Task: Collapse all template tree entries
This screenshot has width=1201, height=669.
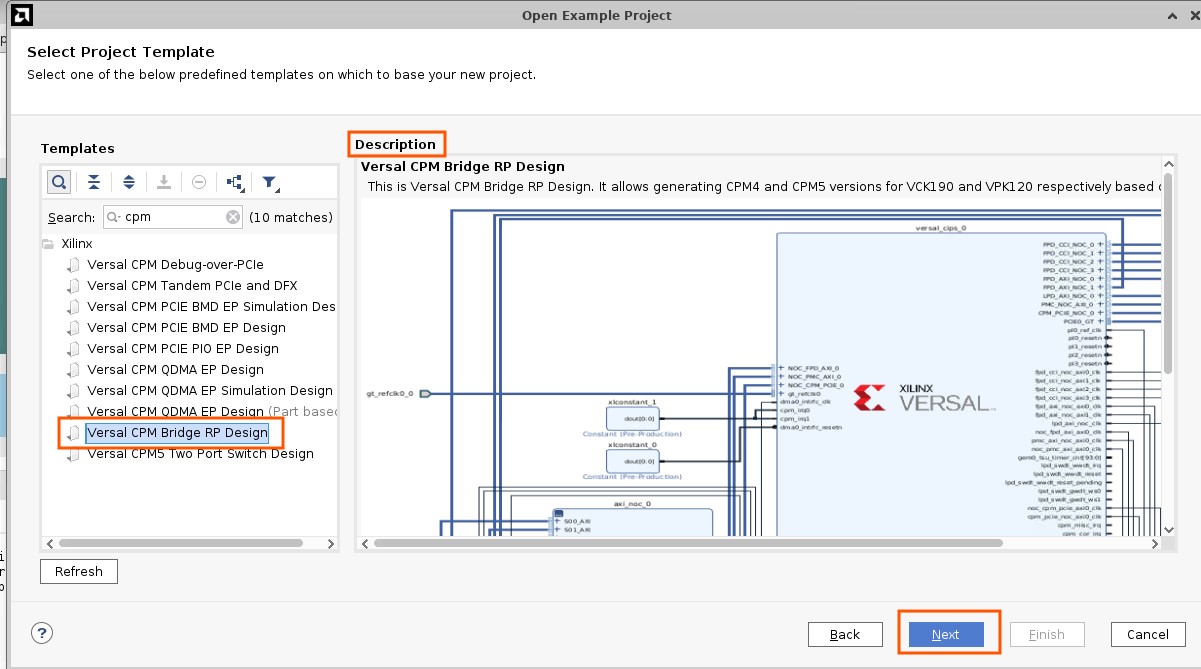Action: click(x=95, y=182)
